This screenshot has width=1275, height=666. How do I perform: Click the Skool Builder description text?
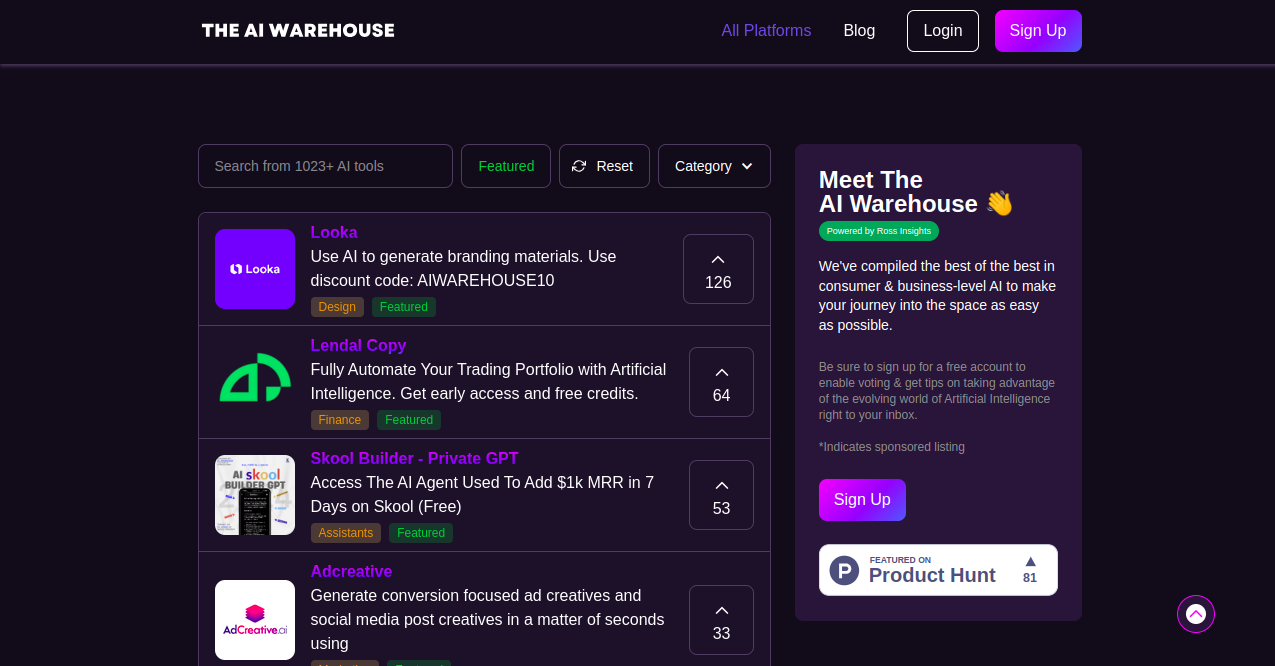[482, 495]
